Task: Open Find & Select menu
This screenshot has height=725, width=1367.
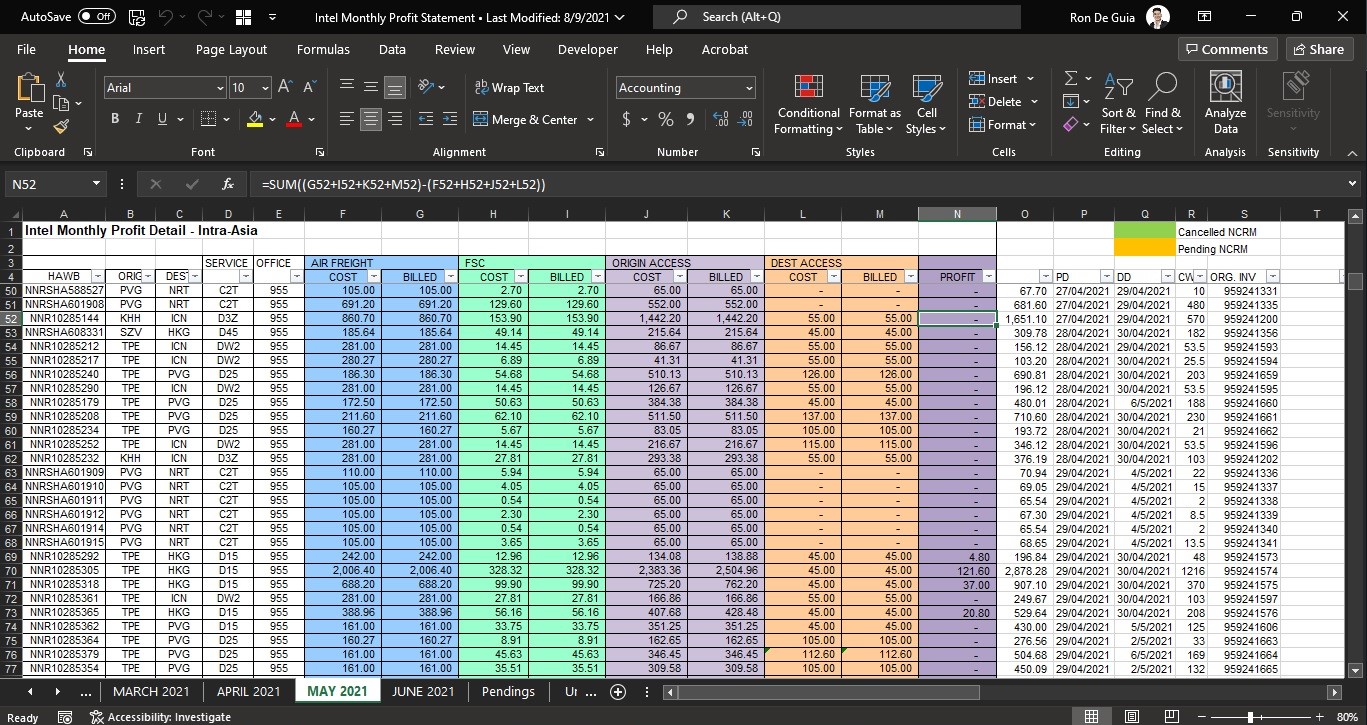Action: click(x=1163, y=104)
